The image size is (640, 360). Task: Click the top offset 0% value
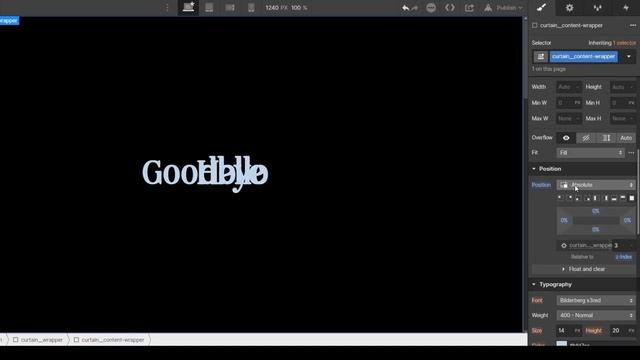(x=596, y=211)
